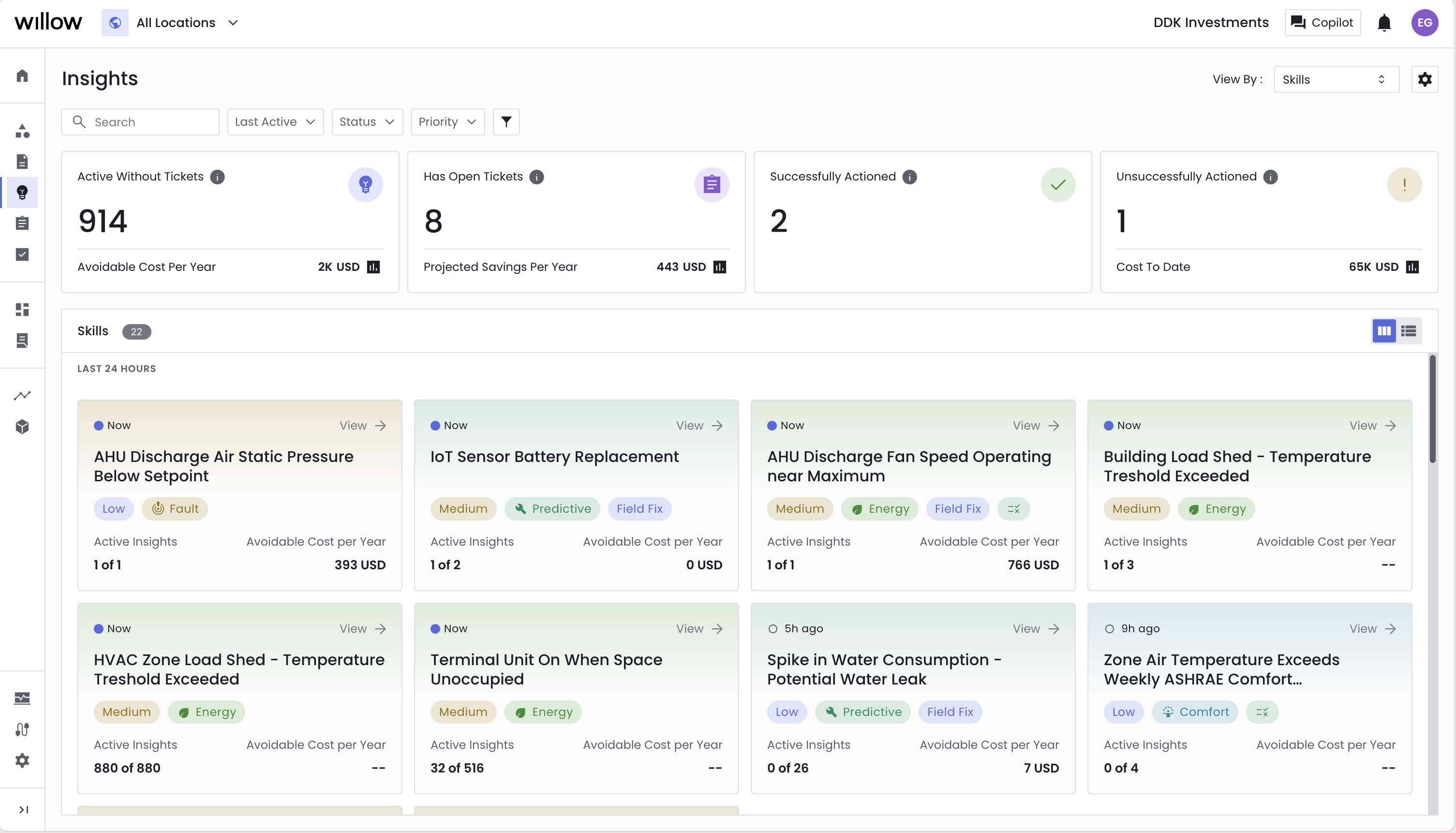This screenshot has width=1456, height=833.
Task: Click the insights settings gear icon
Action: tap(1424, 79)
